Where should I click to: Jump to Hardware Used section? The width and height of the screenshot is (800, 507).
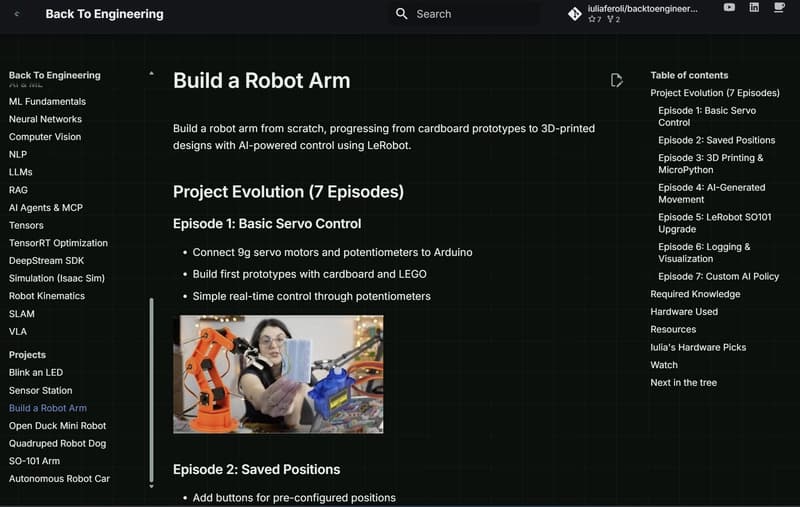[x=684, y=312]
